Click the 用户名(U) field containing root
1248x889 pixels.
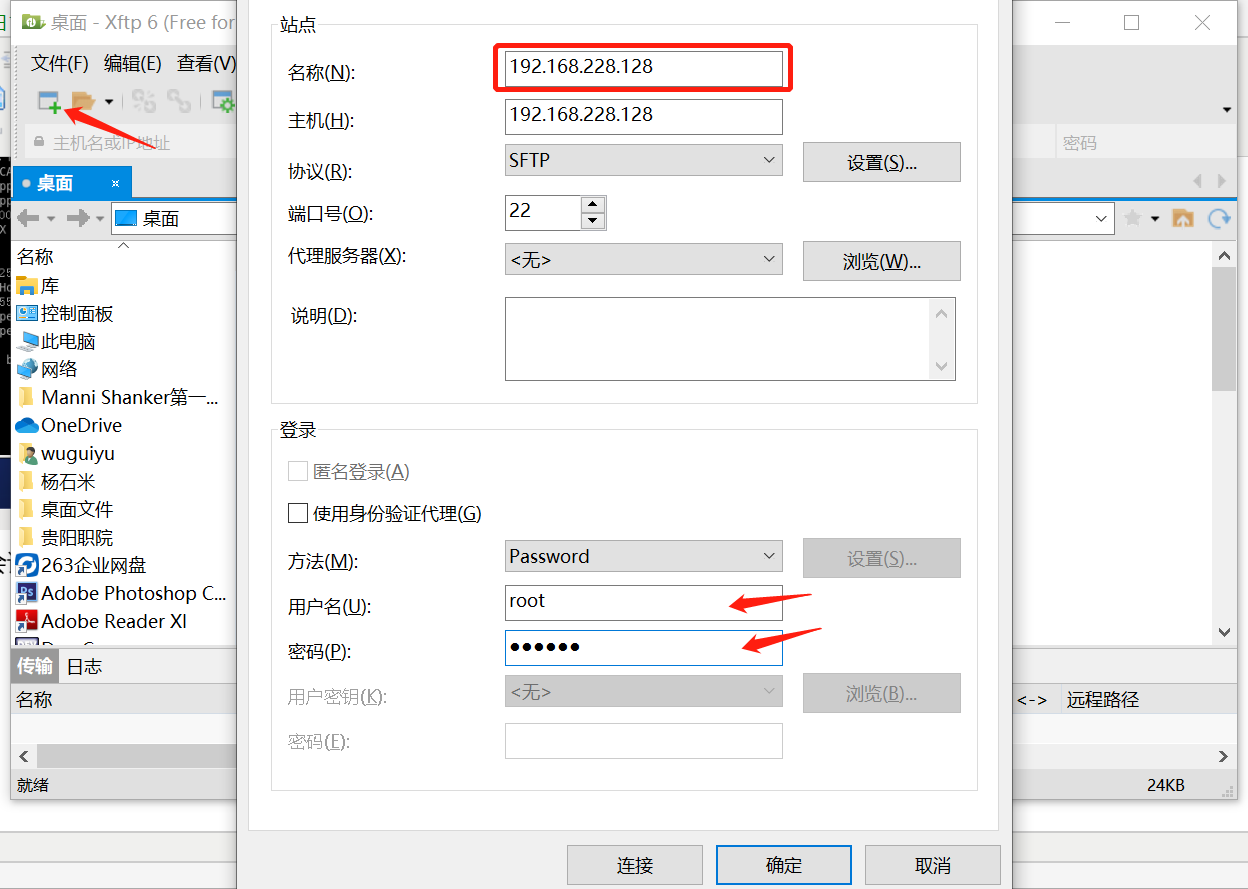[x=644, y=602]
